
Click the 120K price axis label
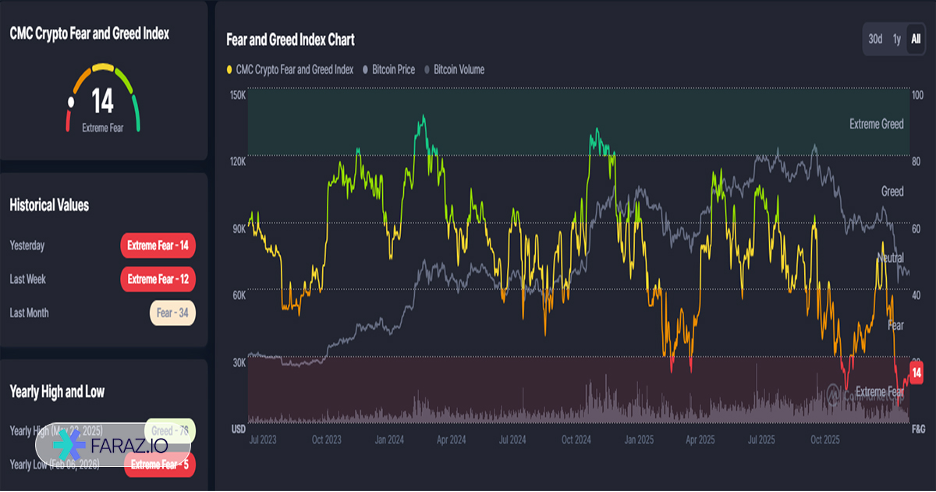click(238, 162)
